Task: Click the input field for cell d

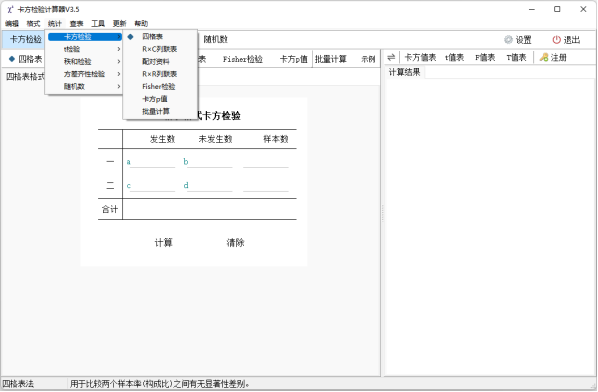Action: coord(209,186)
